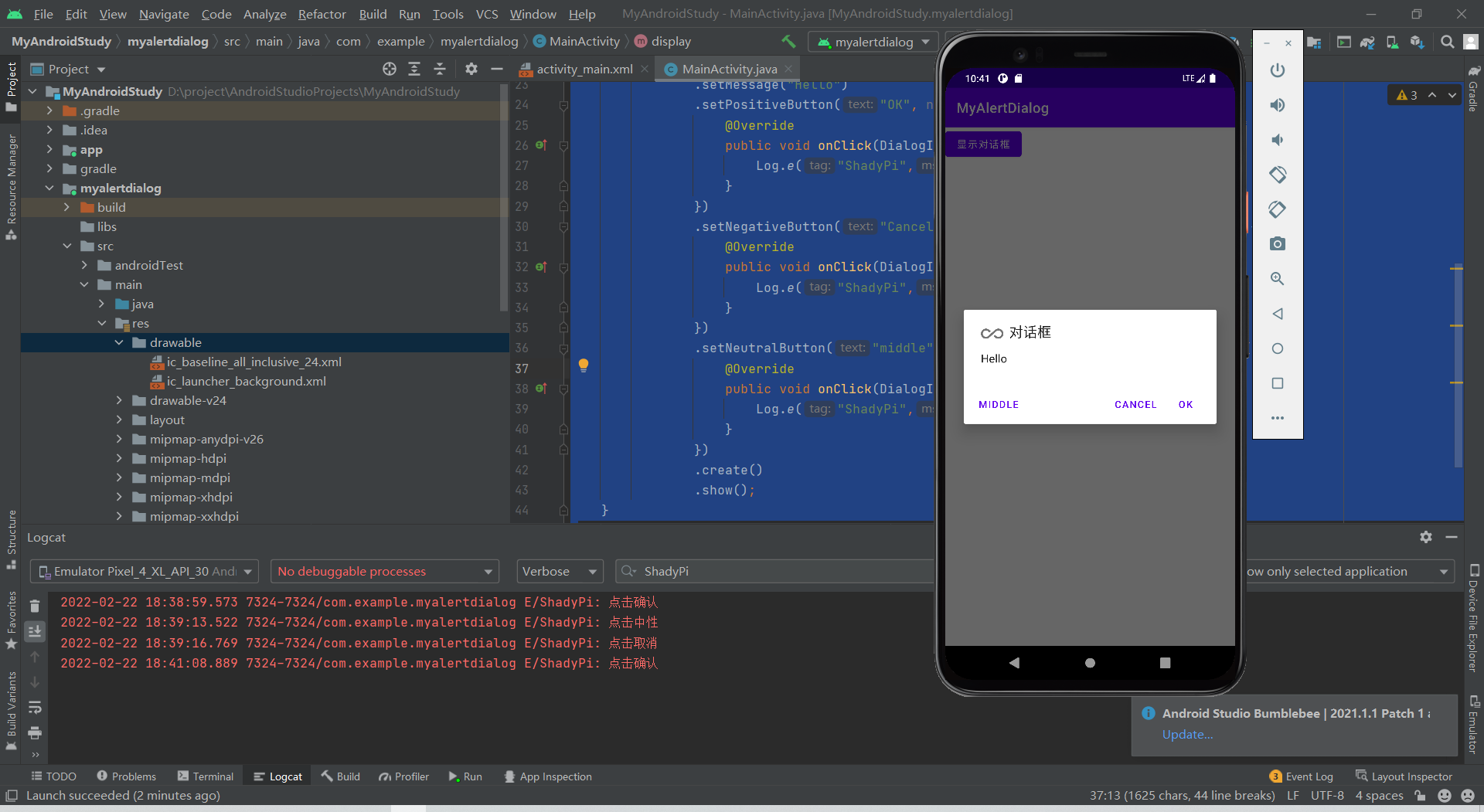Open Logcat settings with the gear icon
1484x812 pixels.
1426,537
